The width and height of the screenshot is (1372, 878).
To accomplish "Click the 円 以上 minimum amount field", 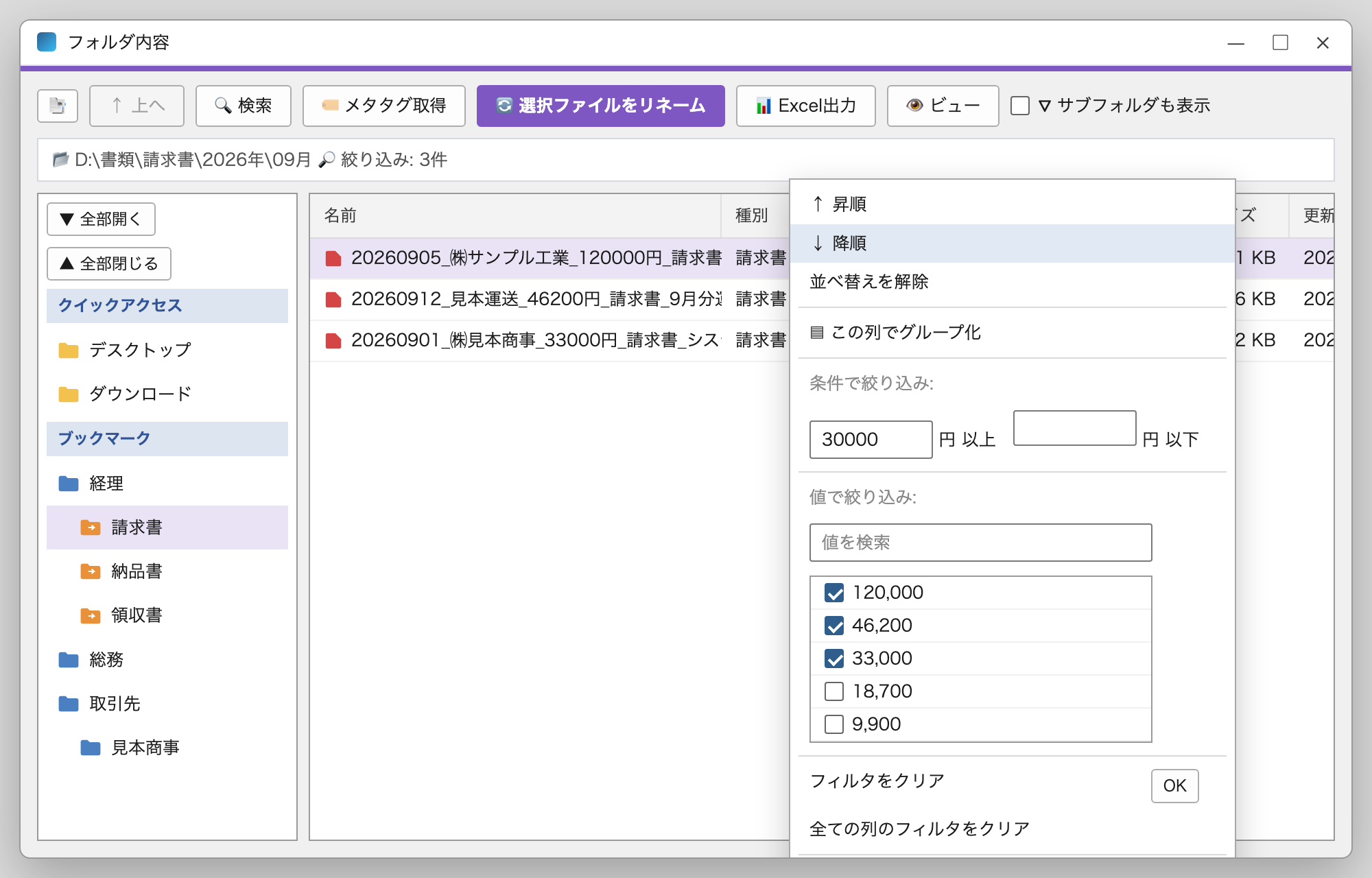I will pyautogui.click(x=871, y=439).
